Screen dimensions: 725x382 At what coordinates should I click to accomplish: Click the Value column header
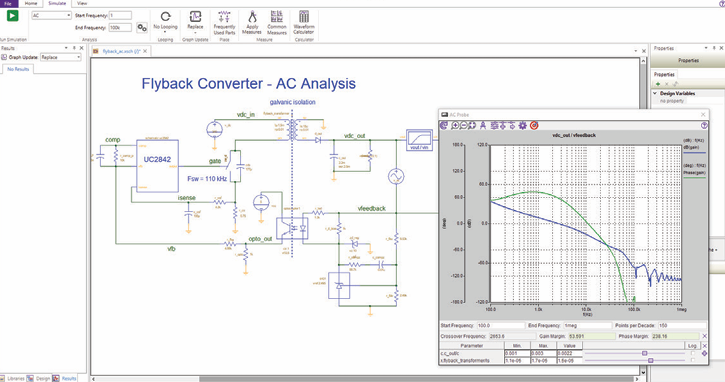tap(569, 346)
